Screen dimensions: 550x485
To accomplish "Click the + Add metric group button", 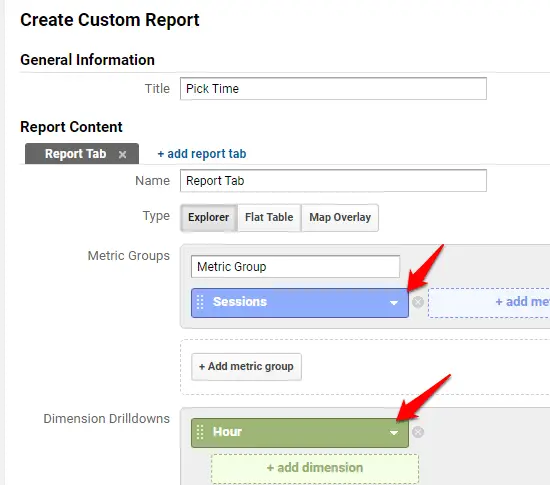I will (x=246, y=366).
